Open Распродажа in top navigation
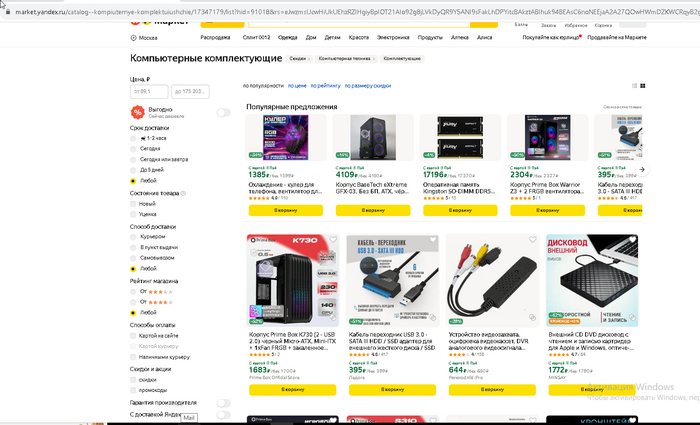This screenshot has width=700, height=425. coord(215,38)
